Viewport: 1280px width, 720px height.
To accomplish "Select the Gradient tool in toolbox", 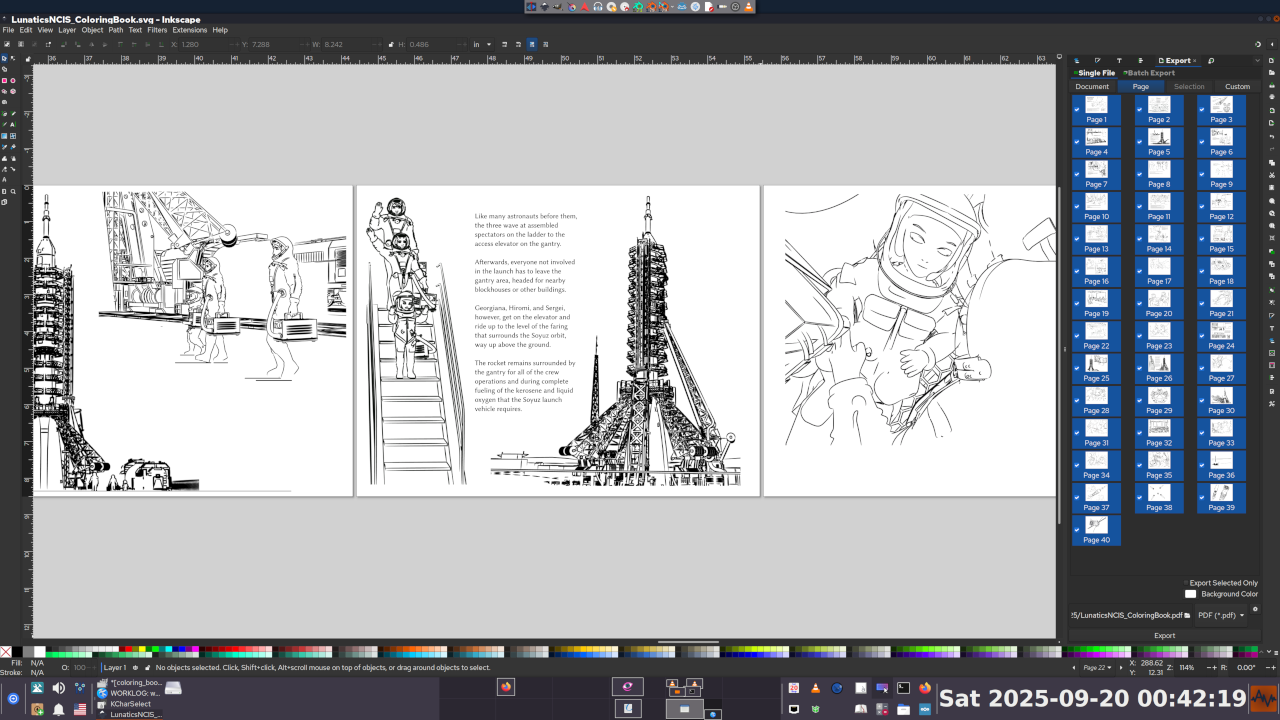I will click(x=4, y=135).
